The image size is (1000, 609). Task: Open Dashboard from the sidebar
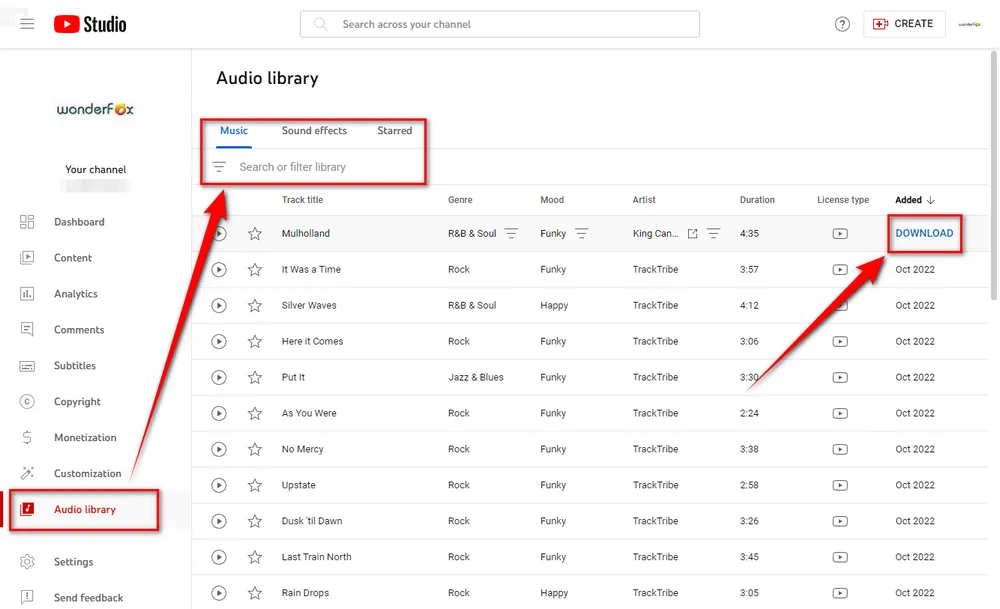point(79,222)
